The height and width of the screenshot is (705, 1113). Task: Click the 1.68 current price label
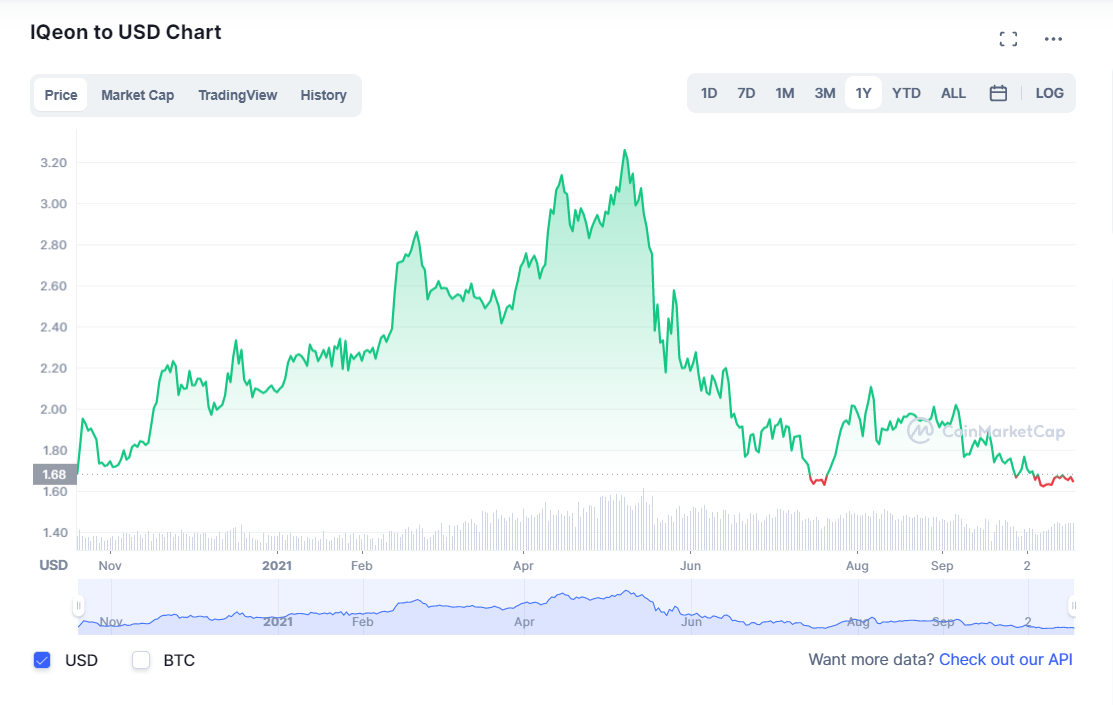(x=55, y=474)
